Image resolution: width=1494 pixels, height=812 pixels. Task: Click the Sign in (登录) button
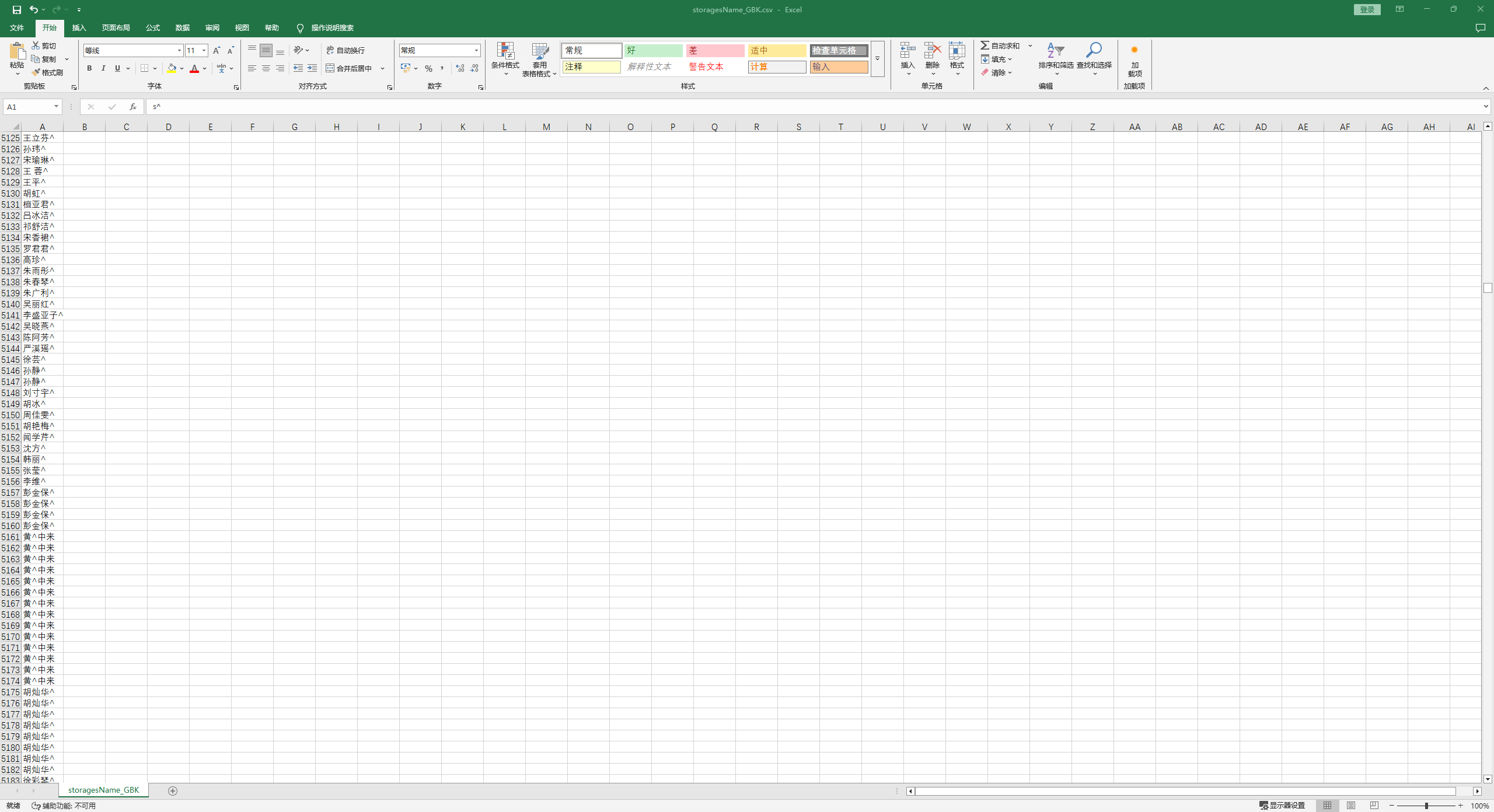(1367, 9)
